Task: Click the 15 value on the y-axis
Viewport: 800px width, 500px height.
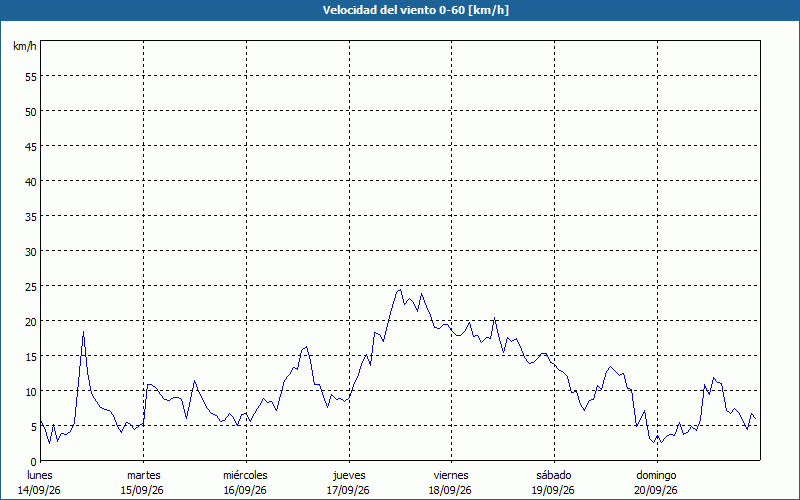Action: click(31, 356)
